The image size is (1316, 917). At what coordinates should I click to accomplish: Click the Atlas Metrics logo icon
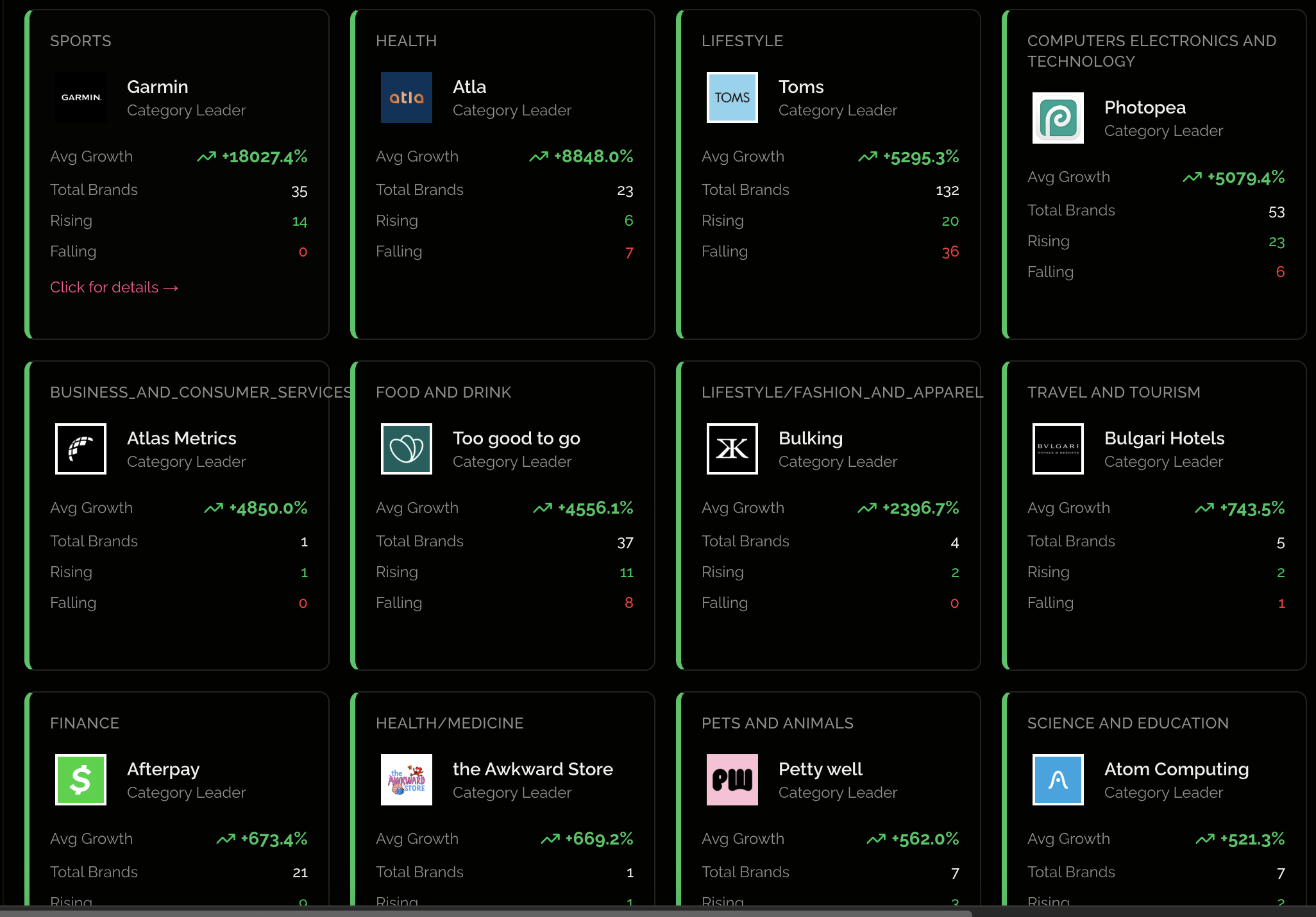point(81,449)
